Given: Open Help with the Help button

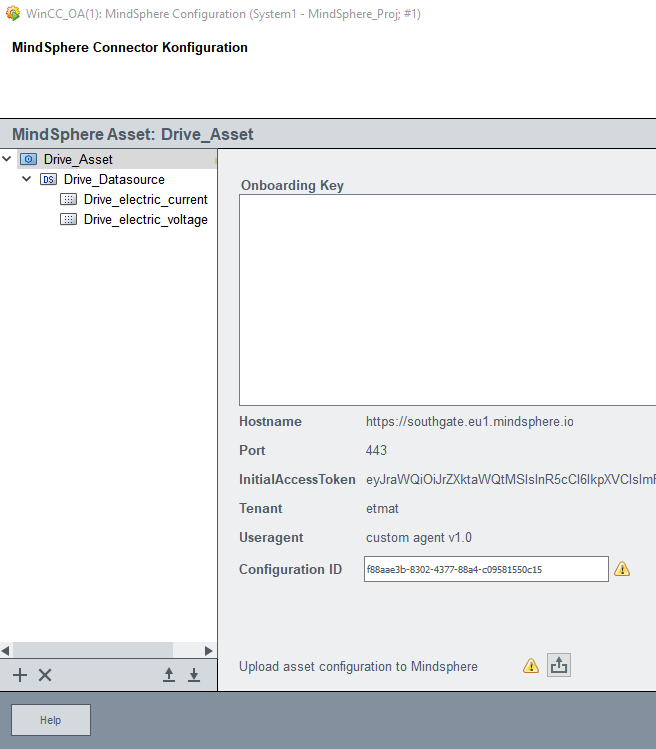Looking at the screenshot, I should [x=51, y=720].
